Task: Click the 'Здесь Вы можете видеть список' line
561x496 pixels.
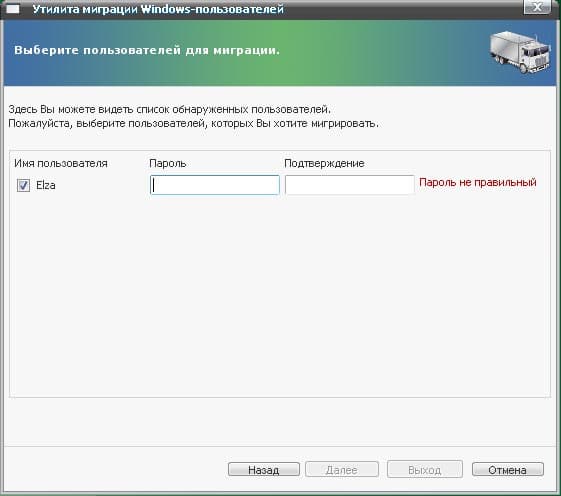Action: point(170,109)
